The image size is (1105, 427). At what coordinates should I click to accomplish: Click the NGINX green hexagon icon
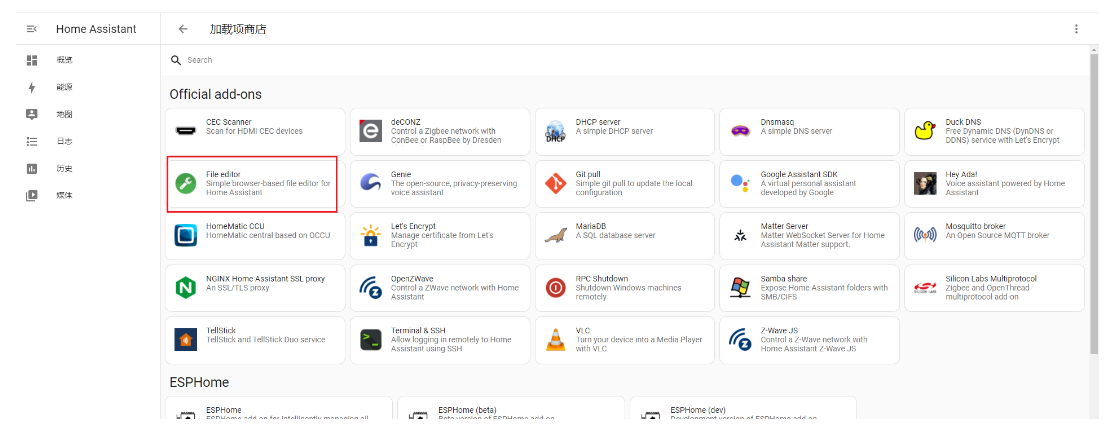185,287
